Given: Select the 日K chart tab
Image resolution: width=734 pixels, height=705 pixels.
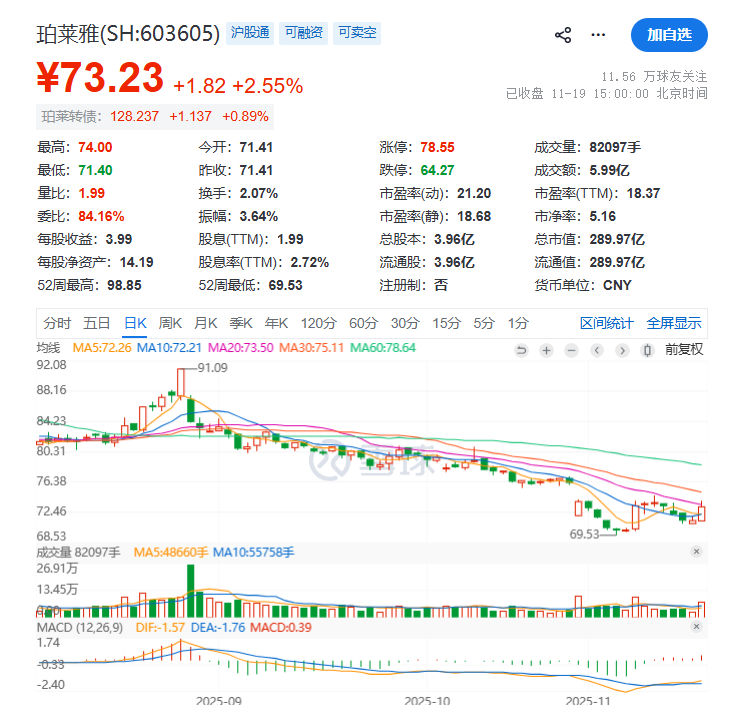Looking at the screenshot, I should 135,323.
